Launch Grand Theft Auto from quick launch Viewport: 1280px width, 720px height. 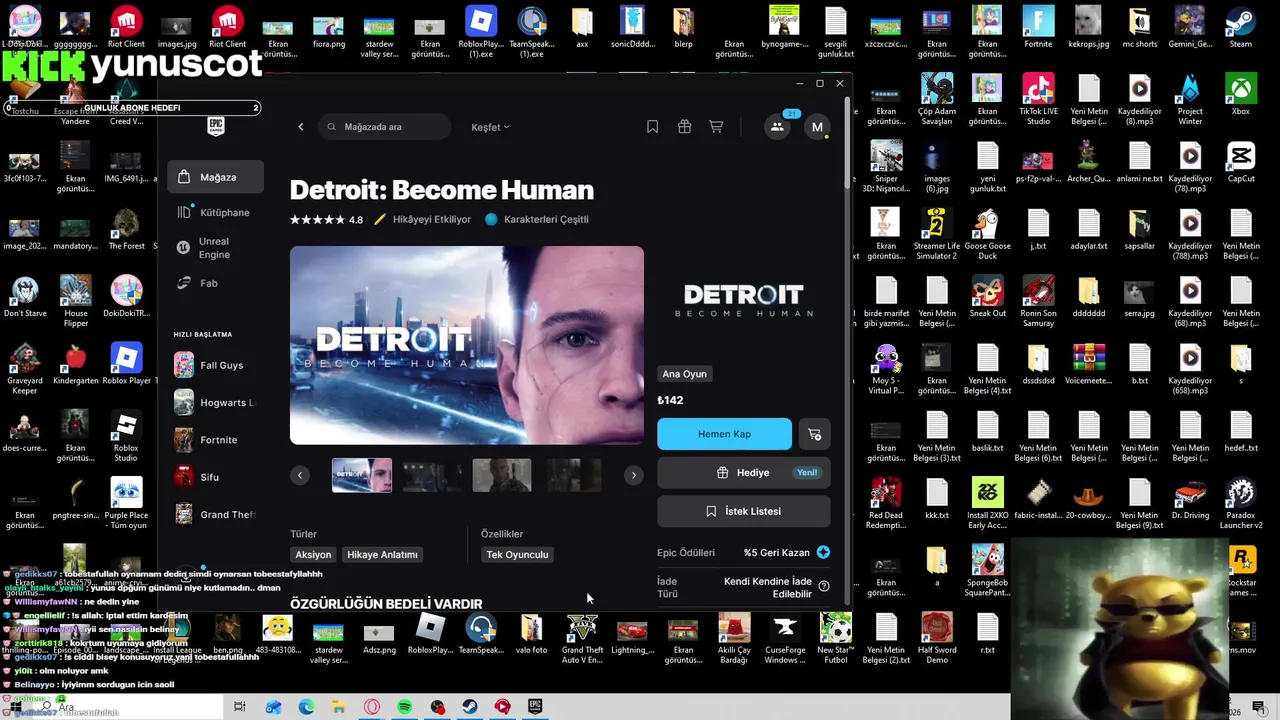point(214,514)
